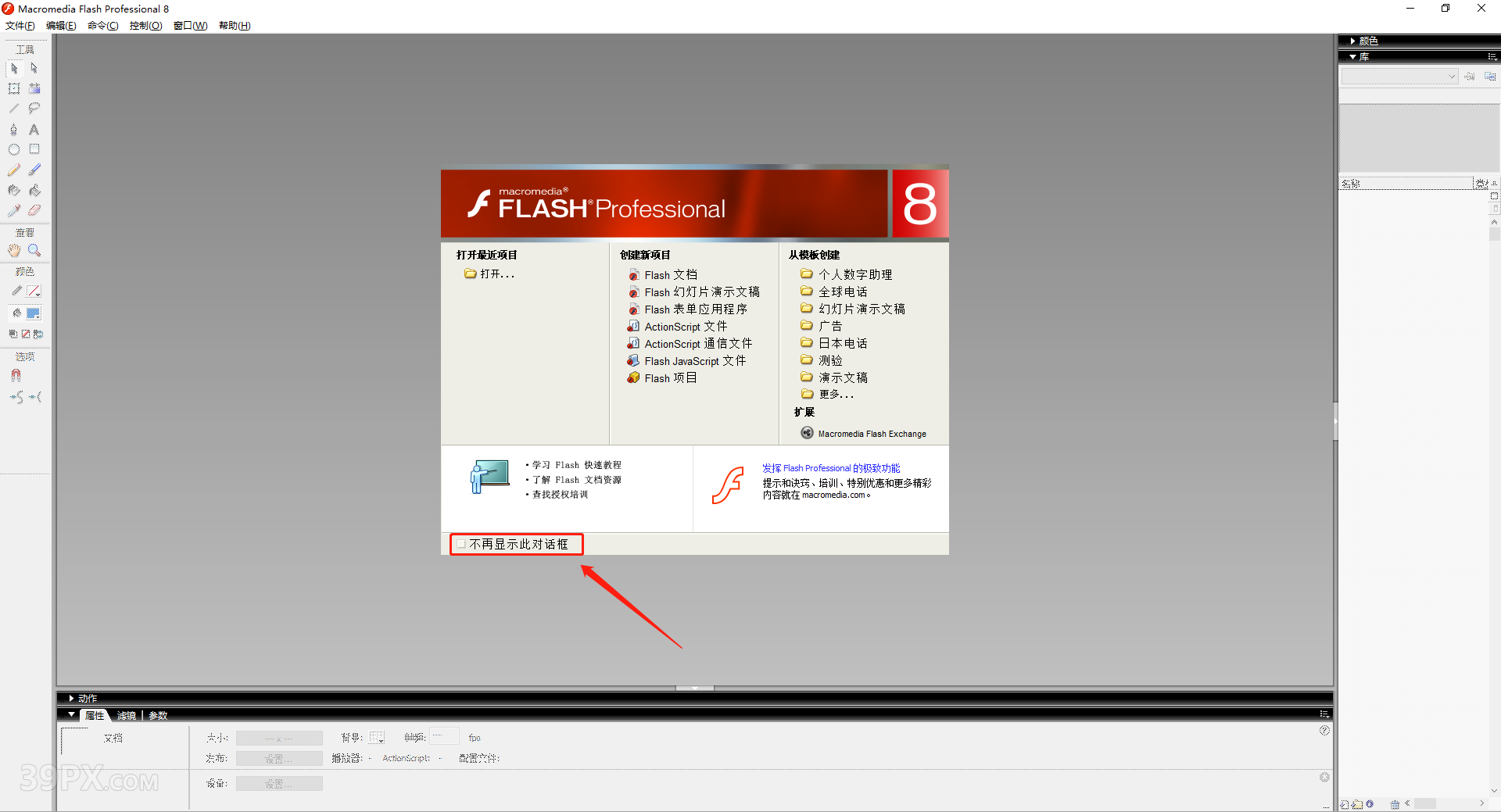Select the Paint Bucket tool
The height and width of the screenshot is (812, 1501).
(34, 190)
